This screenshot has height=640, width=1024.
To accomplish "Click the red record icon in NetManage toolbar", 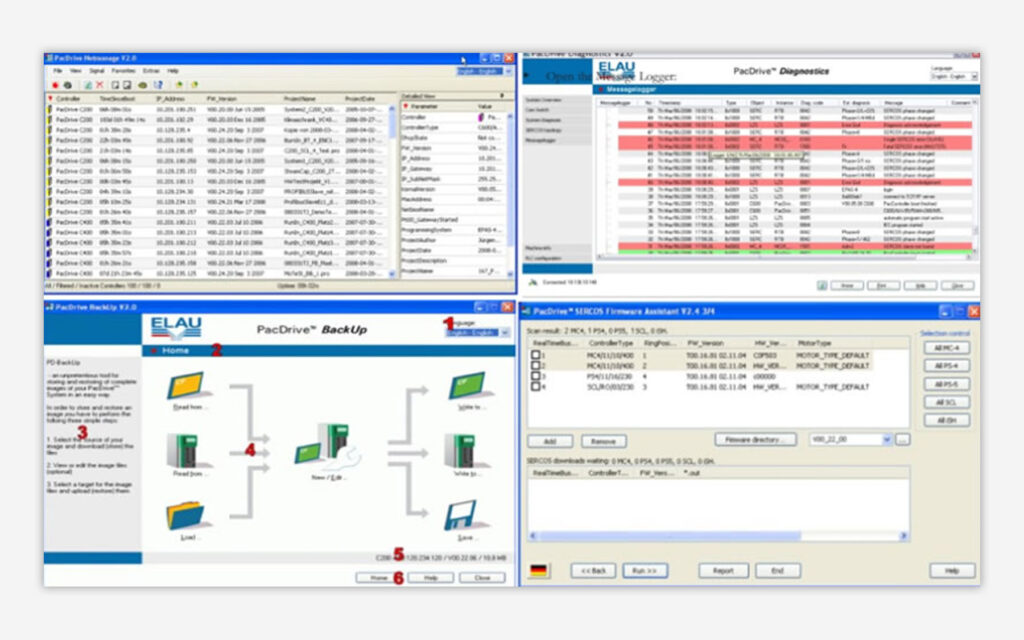I will coord(54,85).
